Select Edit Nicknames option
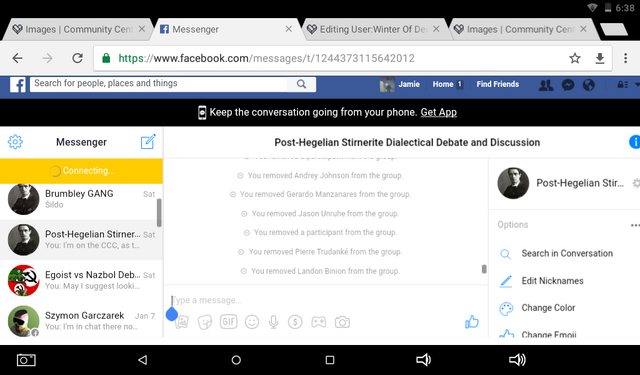 (552, 281)
